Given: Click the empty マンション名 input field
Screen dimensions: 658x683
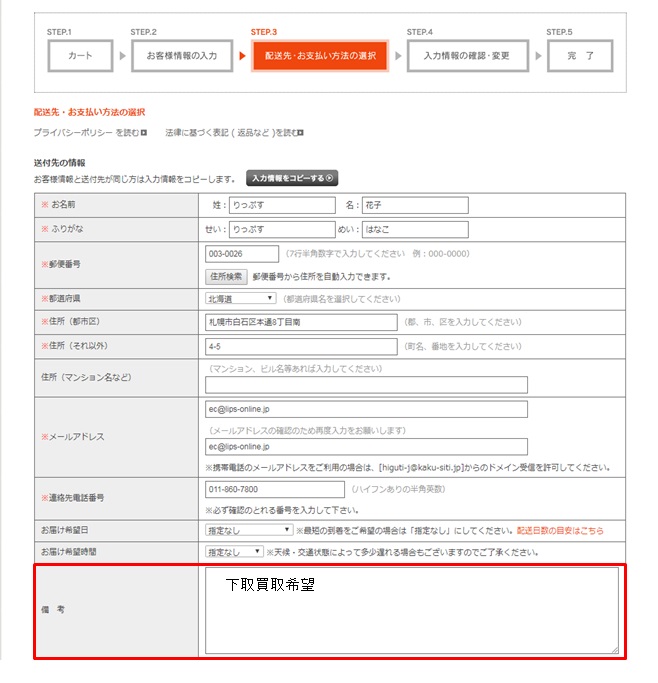Looking at the screenshot, I should point(366,385).
